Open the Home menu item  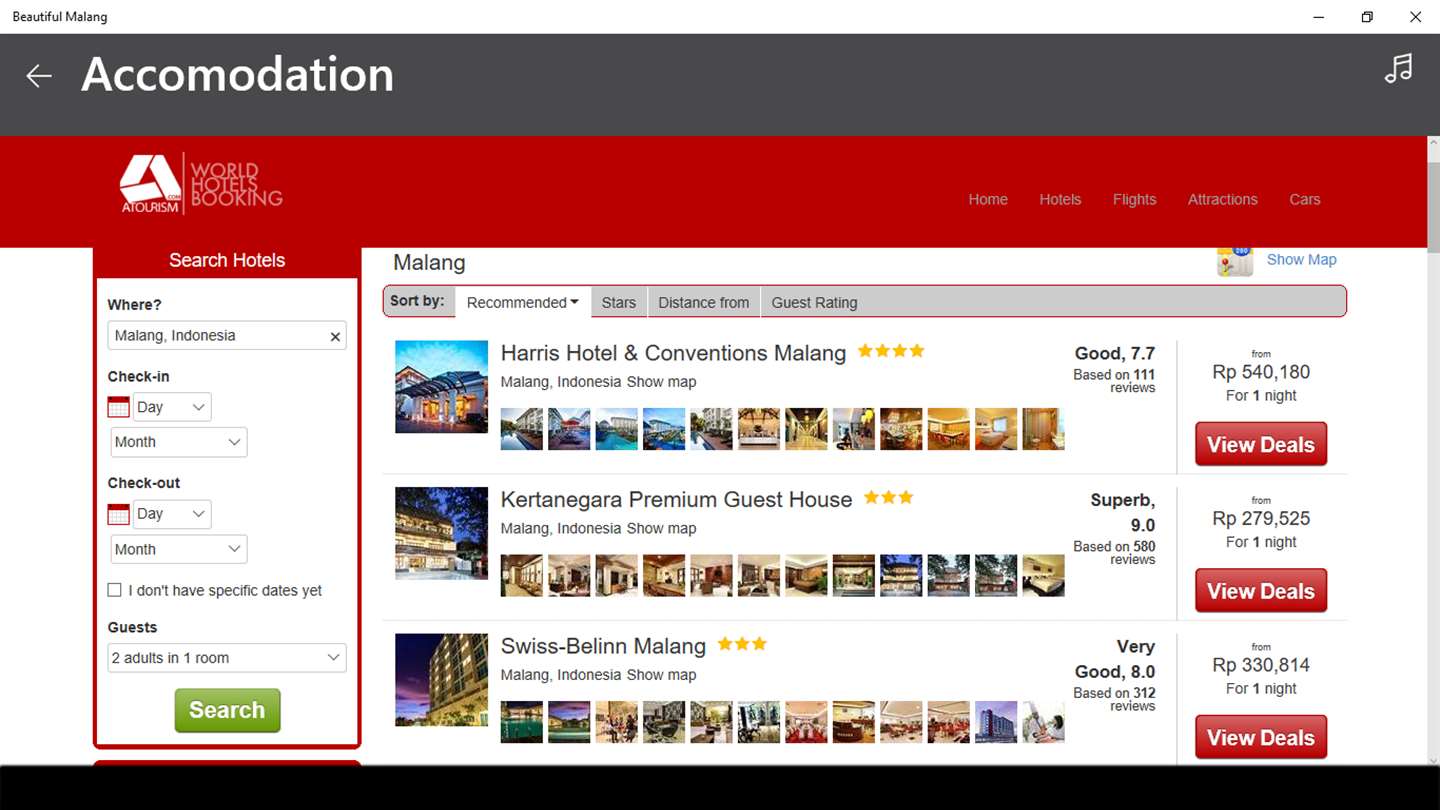click(988, 200)
